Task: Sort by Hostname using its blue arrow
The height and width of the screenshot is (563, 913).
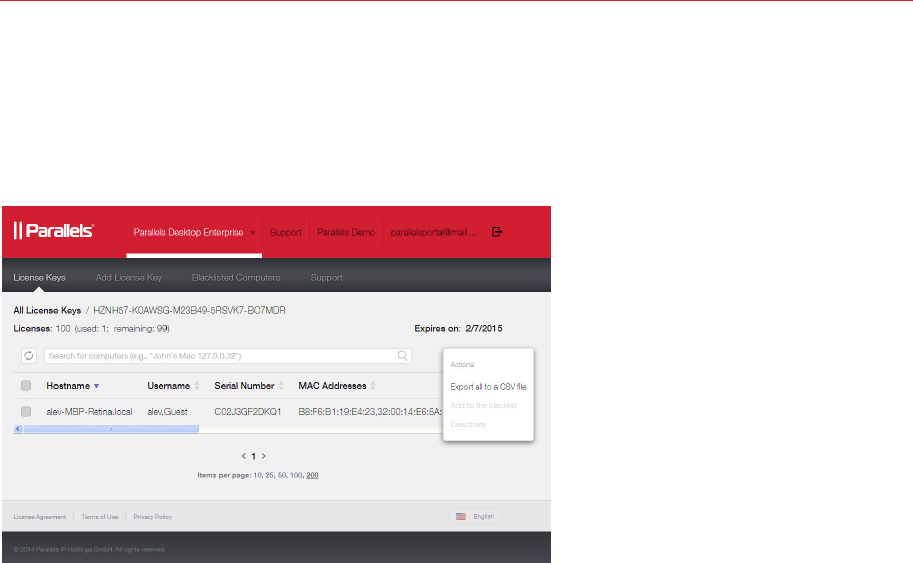Action: (97, 386)
